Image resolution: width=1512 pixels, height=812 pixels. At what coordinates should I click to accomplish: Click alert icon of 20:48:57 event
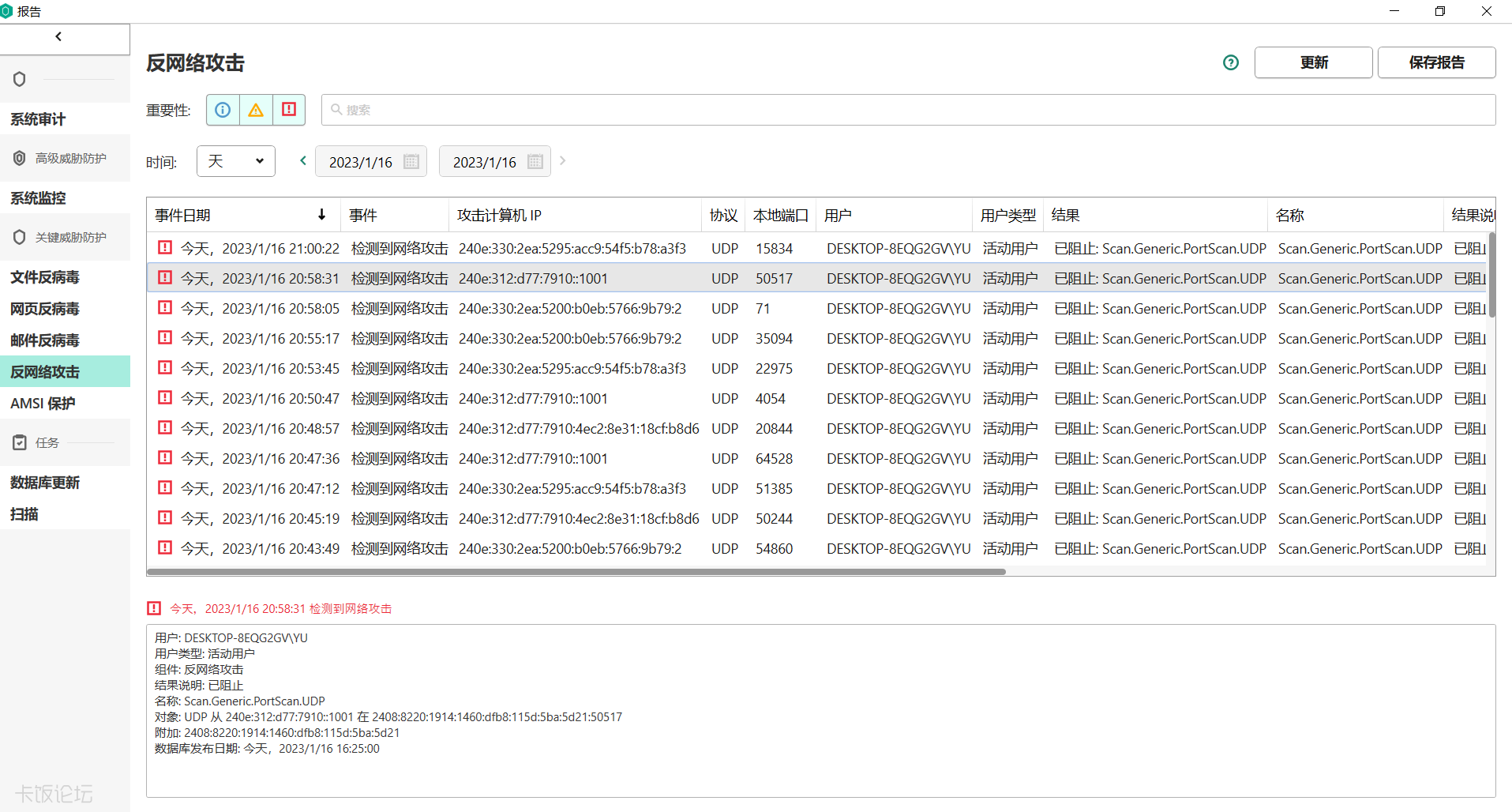165,427
